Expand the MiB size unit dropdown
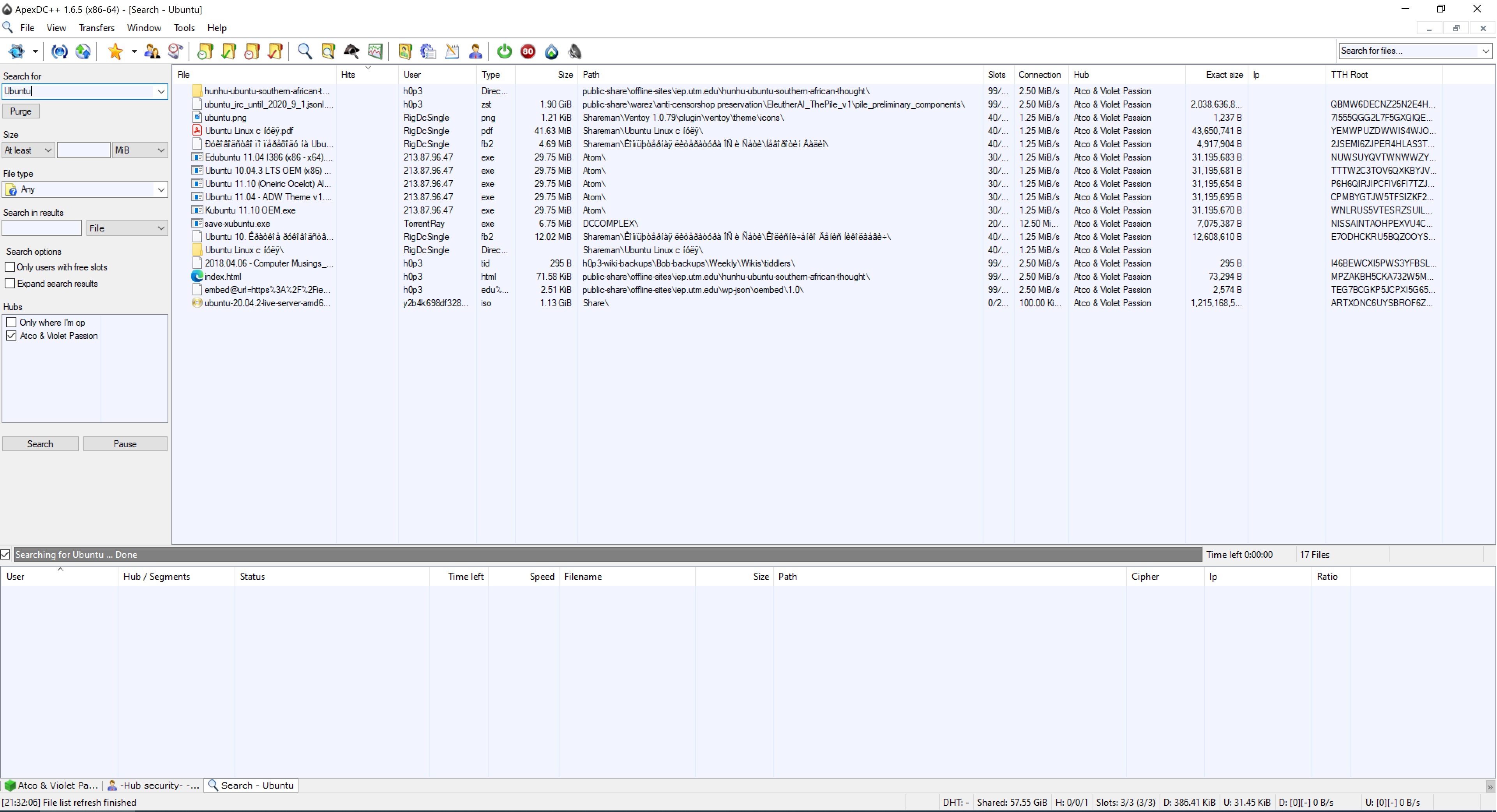This screenshot has width=1497, height=812. (139, 150)
